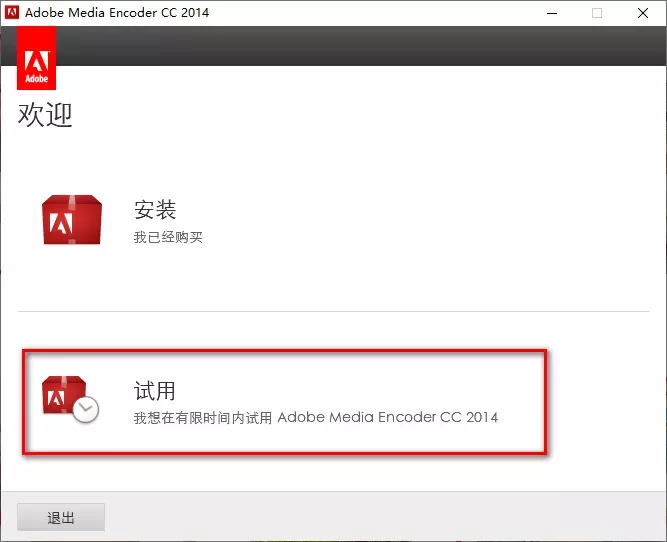
Task: Click the 我想在有限时间内试用 description text
Action: click(203, 417)
